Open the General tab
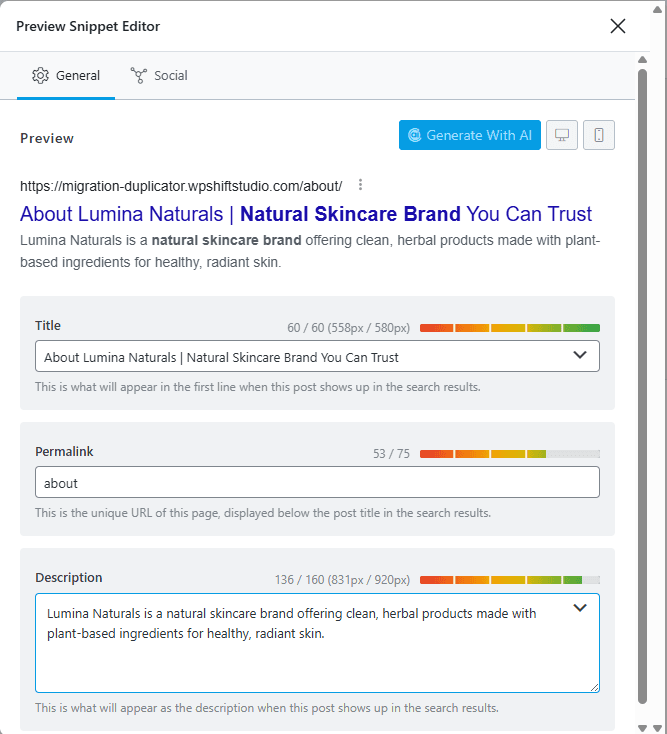 click(66, 76)
